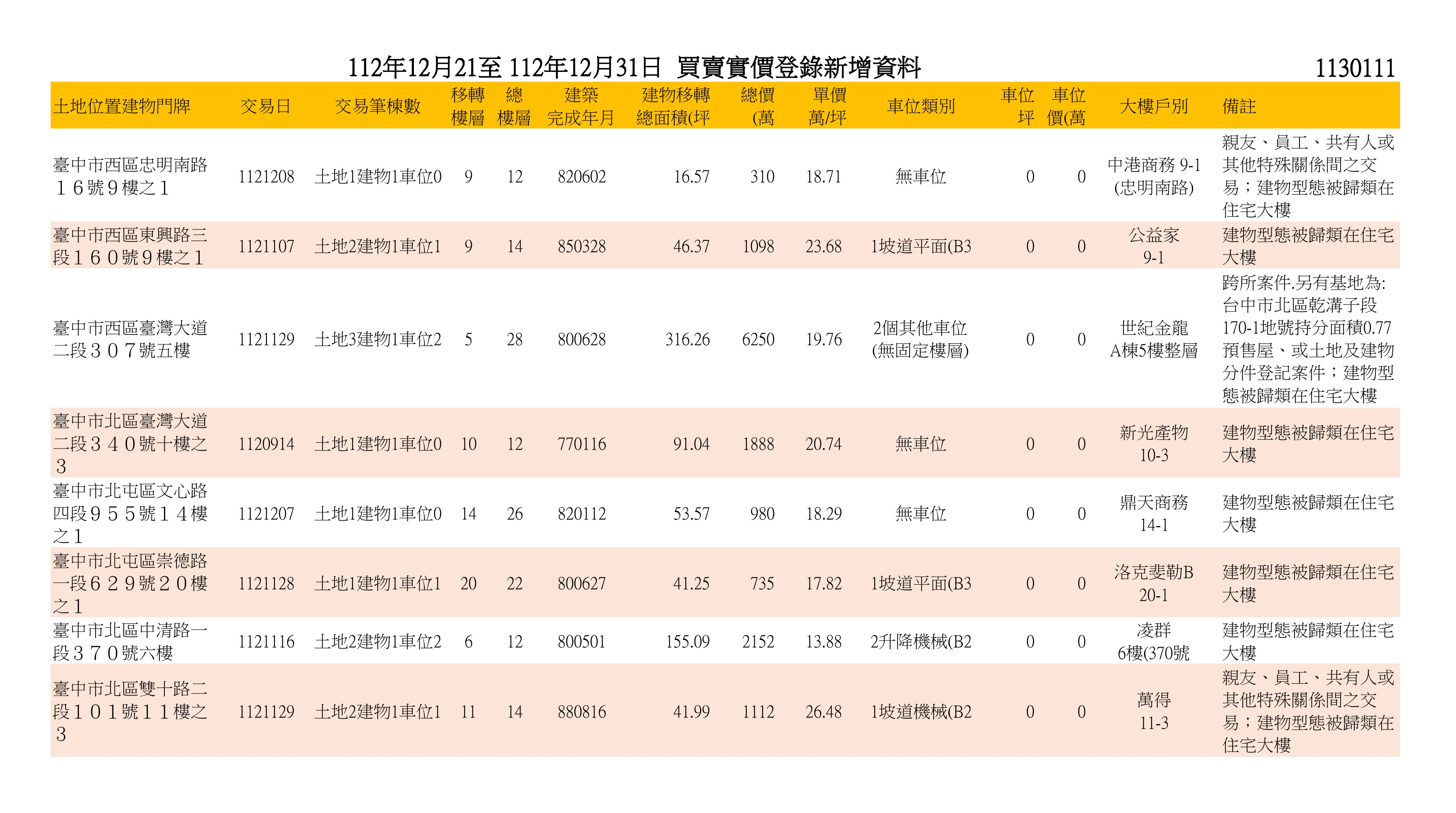Click building name 公益家 9-1
The height and width of the screenshot is (813, 1456).
point(1154,247)
